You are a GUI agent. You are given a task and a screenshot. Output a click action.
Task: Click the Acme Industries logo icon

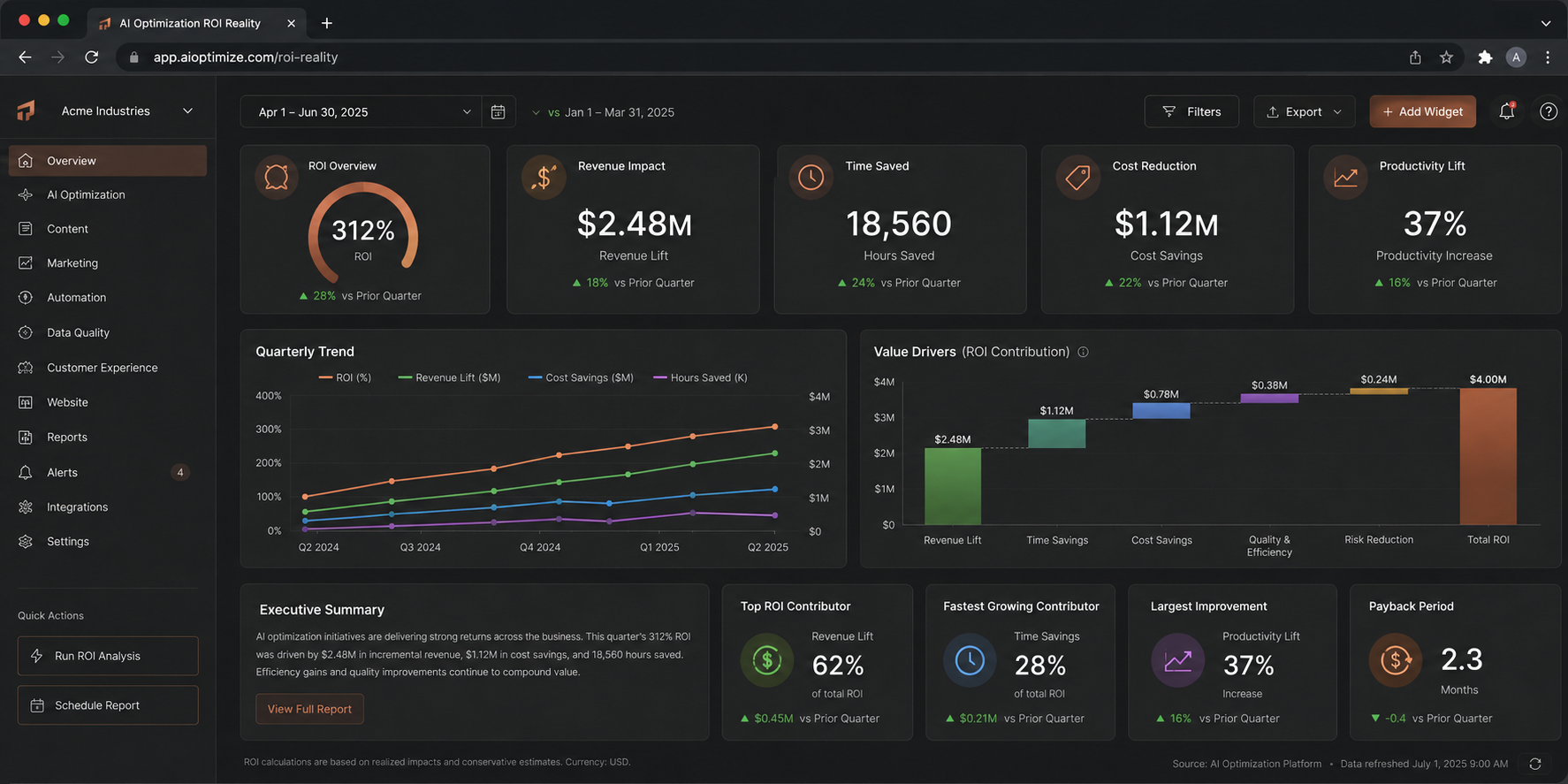pyautogui.click(x=27, y=110)
